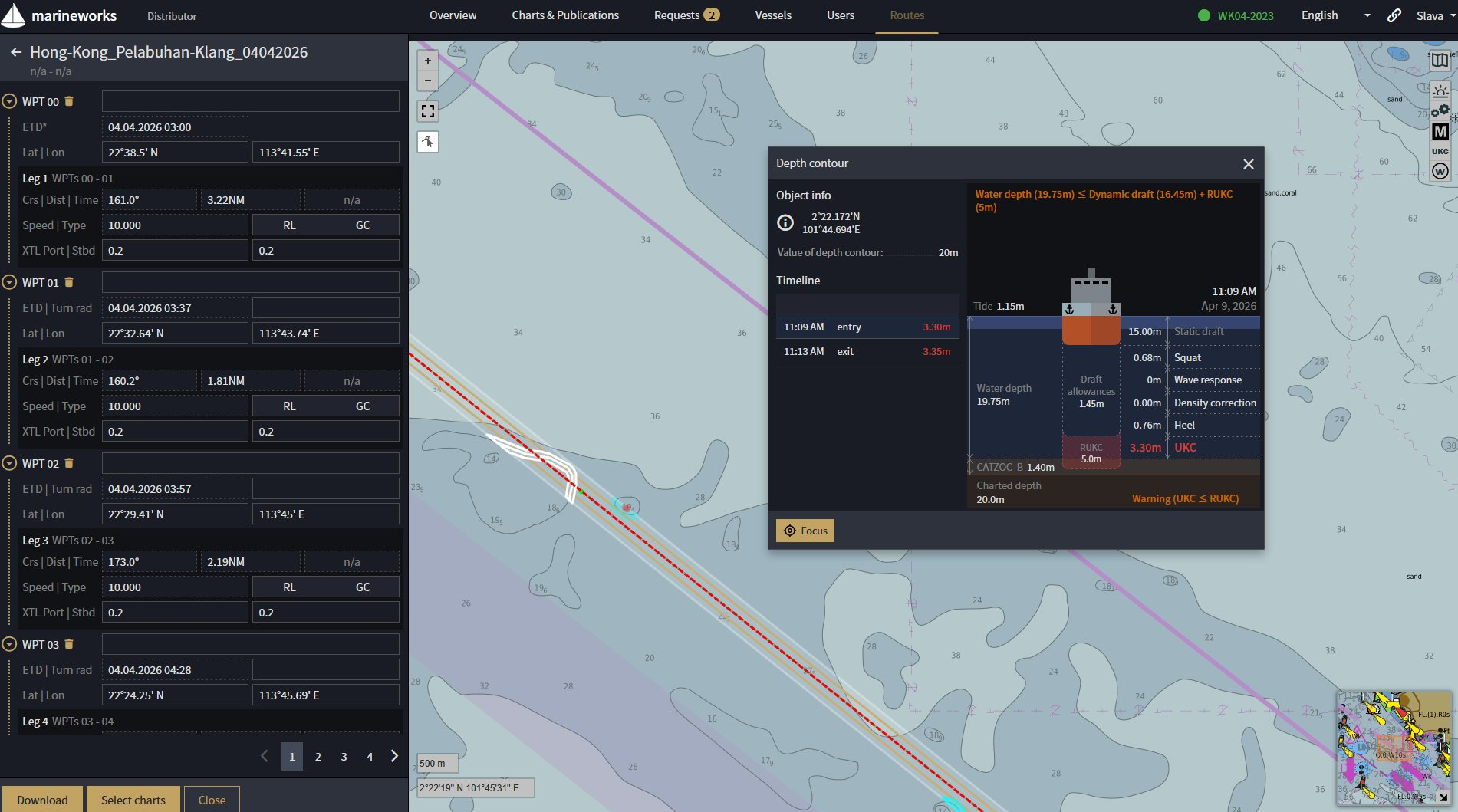
Task: Click the Close route button
Action: tap(212, 800)
